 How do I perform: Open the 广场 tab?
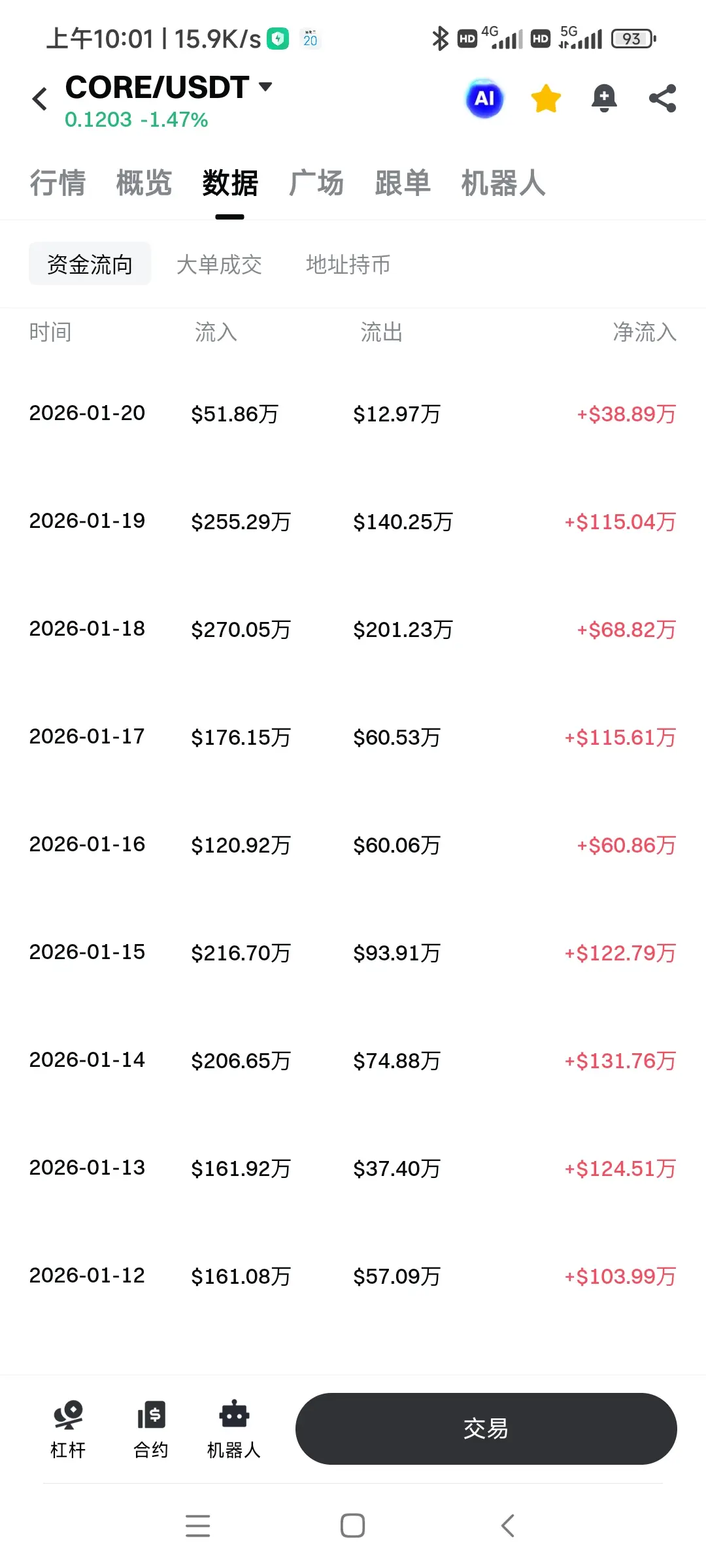coord(316,183)
